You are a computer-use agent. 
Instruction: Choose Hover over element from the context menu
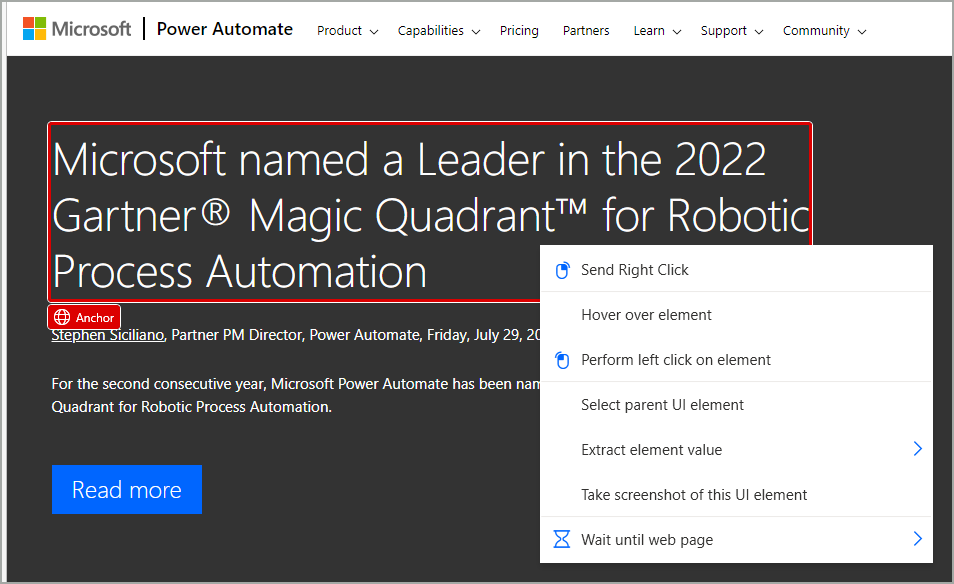(x=646, y=315)
